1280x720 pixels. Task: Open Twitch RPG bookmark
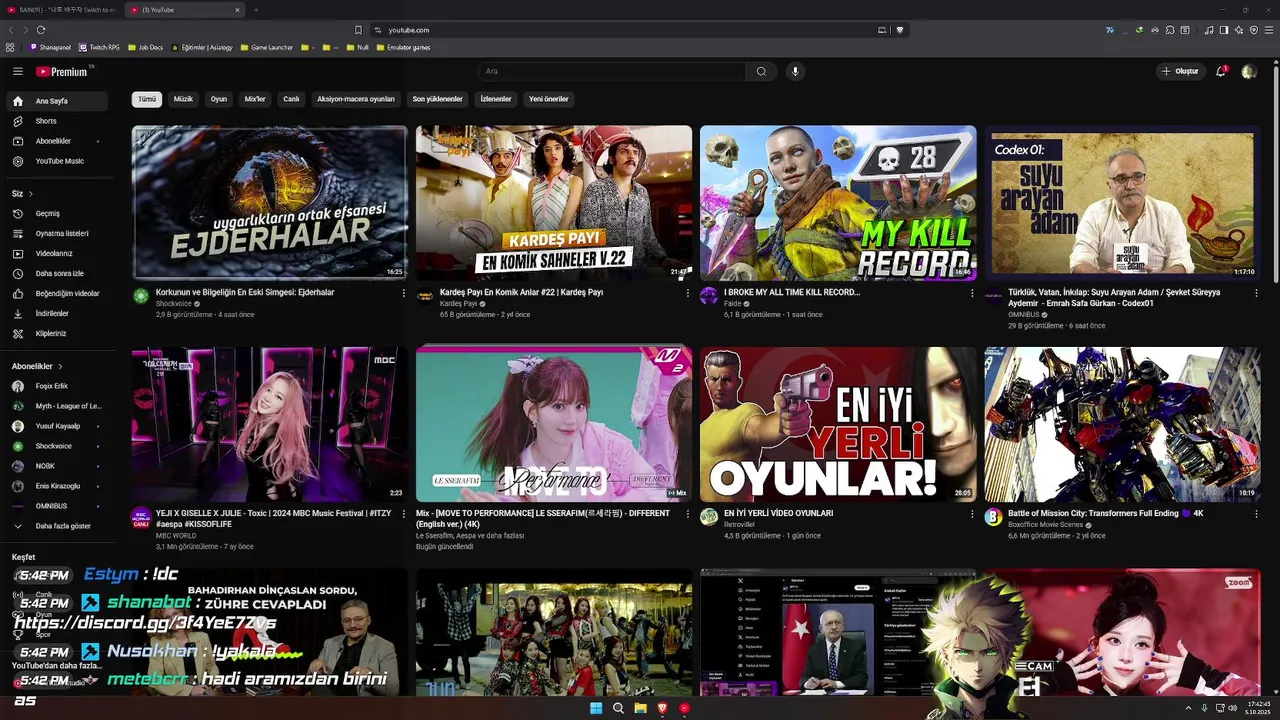[100, 47]
